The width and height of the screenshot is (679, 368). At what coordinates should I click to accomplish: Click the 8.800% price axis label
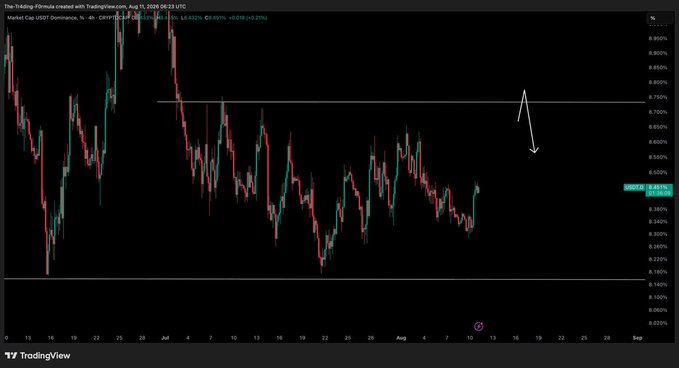[x=658, y=82]
